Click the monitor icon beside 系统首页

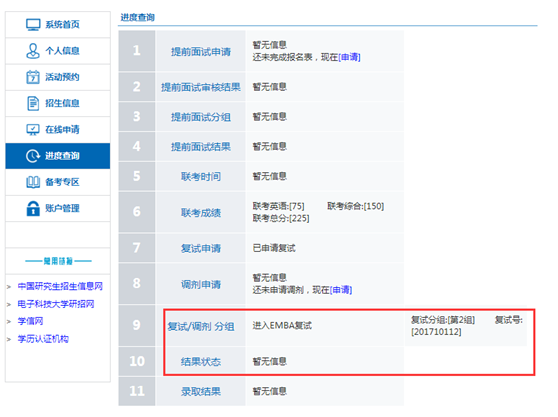point(33,25)
